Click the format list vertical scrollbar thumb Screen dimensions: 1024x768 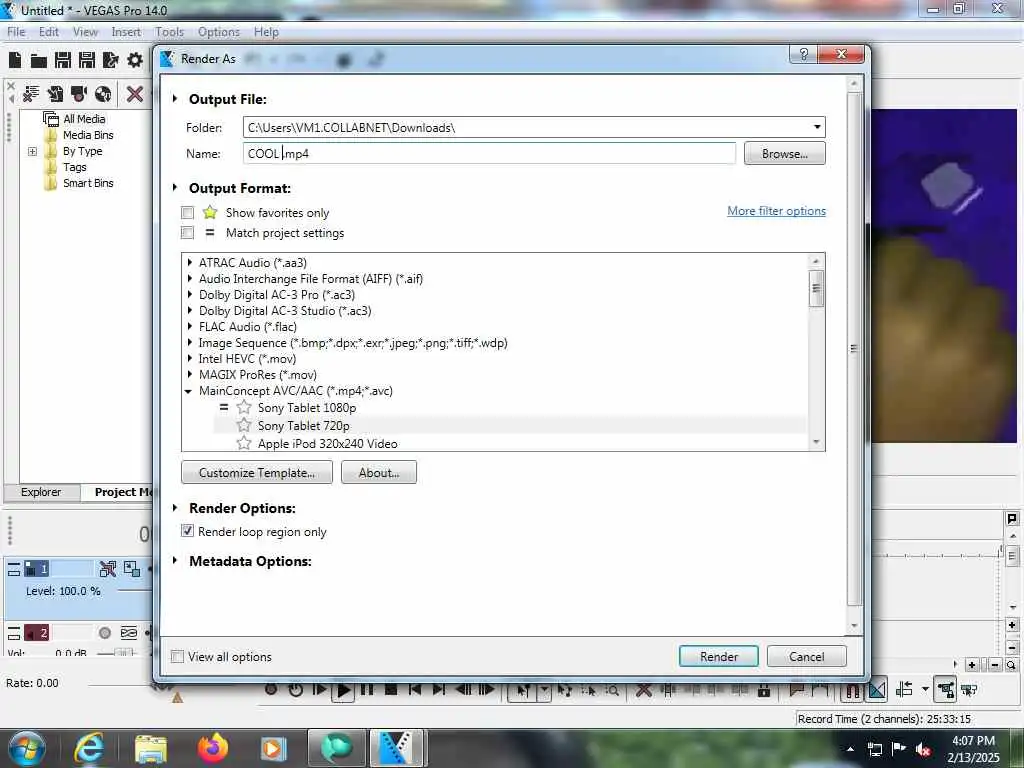(816, 288)
